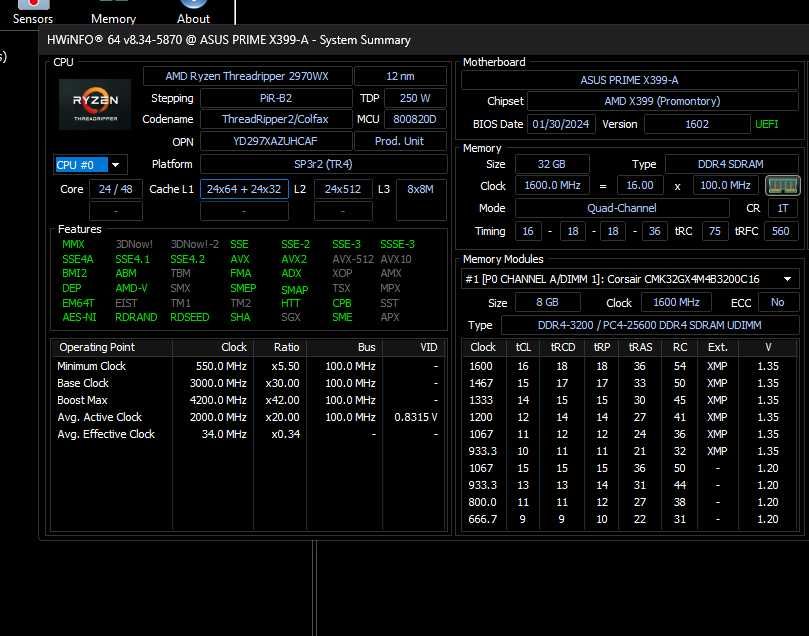Click the VID column header
The width and height of the screenshot is (809, 636).
(414, 347)
